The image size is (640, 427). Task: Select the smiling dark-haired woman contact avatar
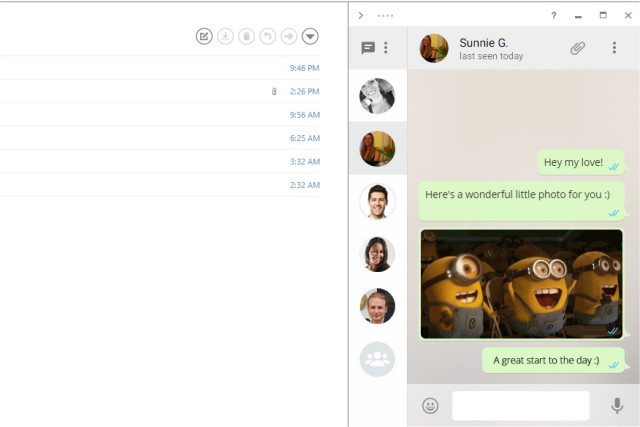(x=377, y=254)
